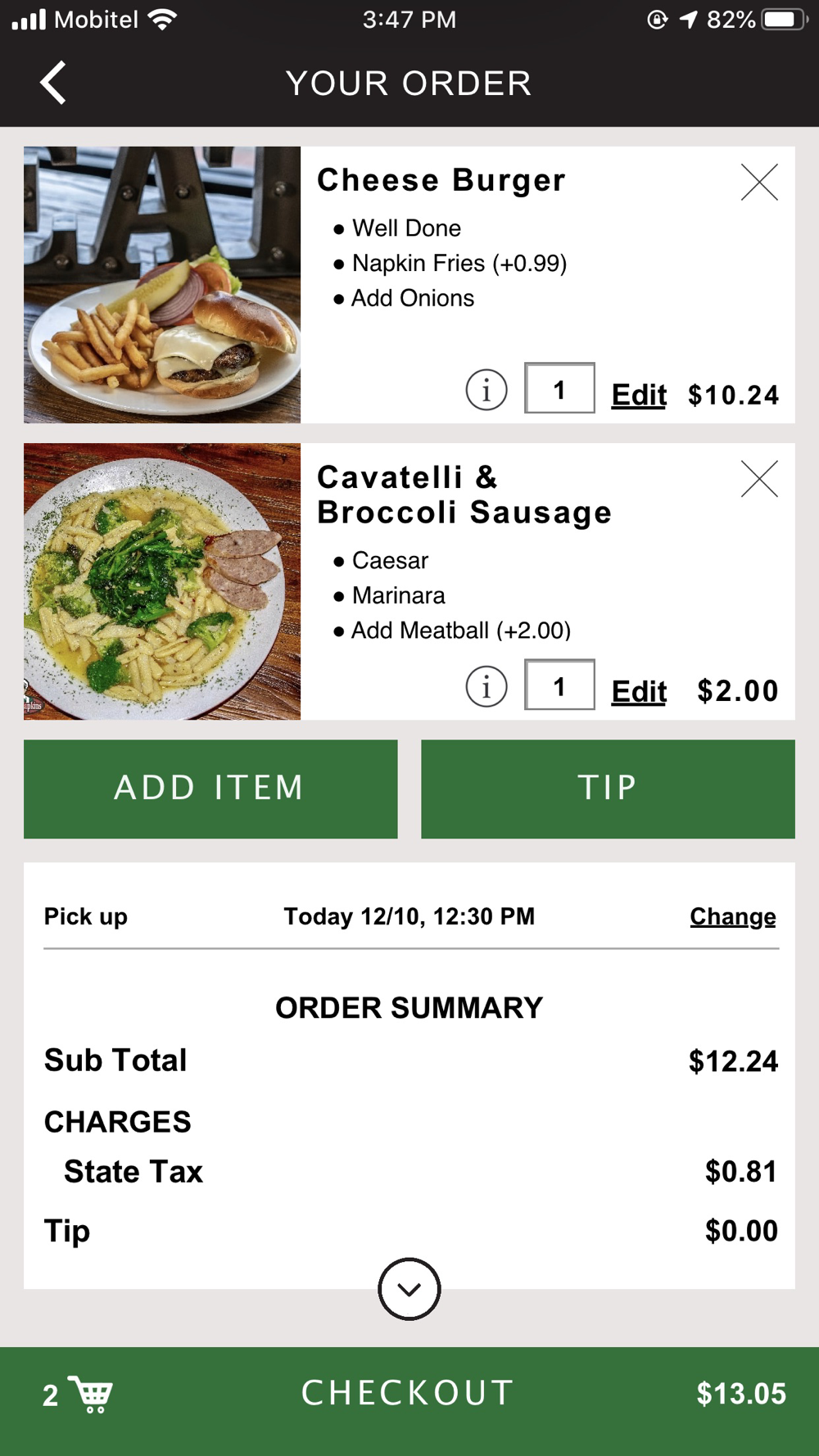Tap the location arrow status icon
This screenshot has width=819, height=1456.
688,19
